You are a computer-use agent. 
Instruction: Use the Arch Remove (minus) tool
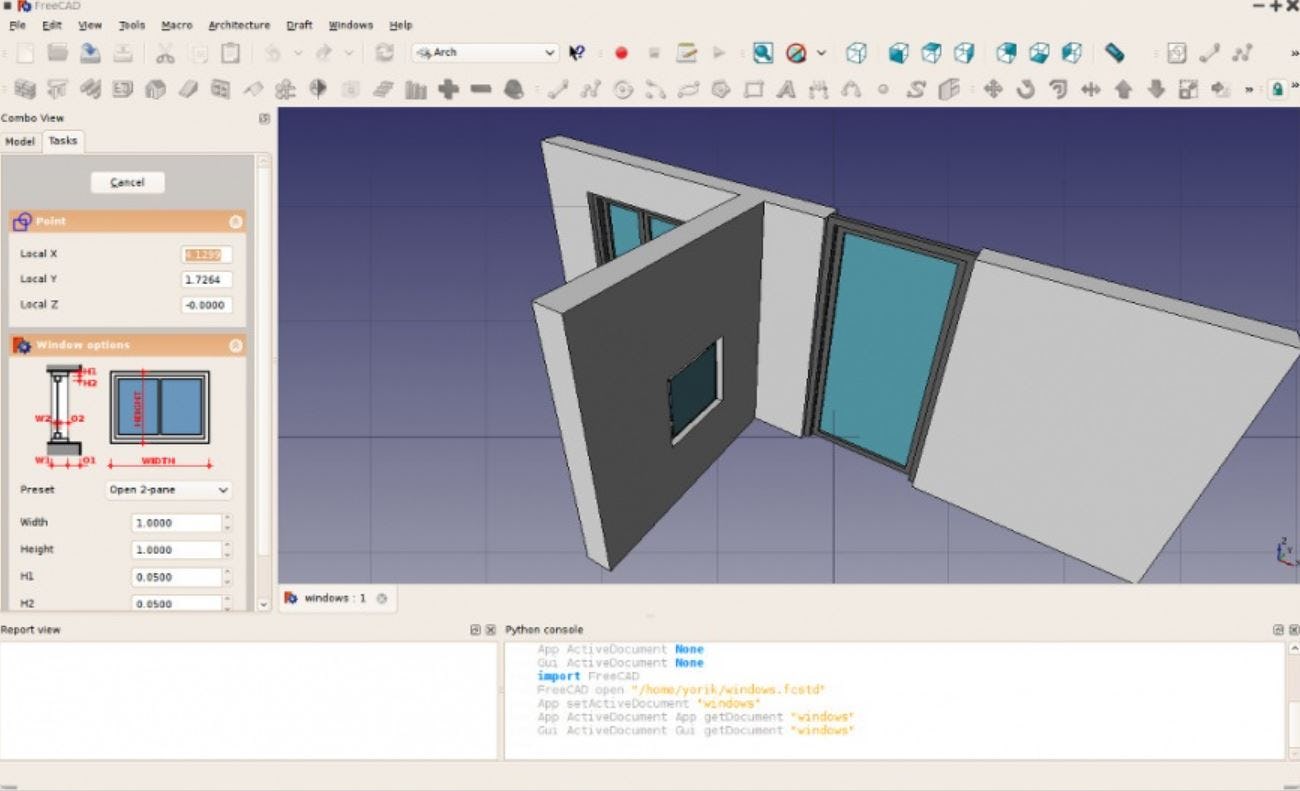[x=481, y=88]
